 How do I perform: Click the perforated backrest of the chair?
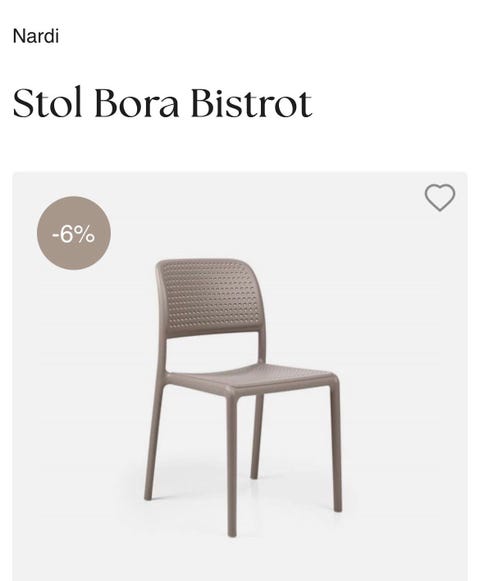point(212,296)
